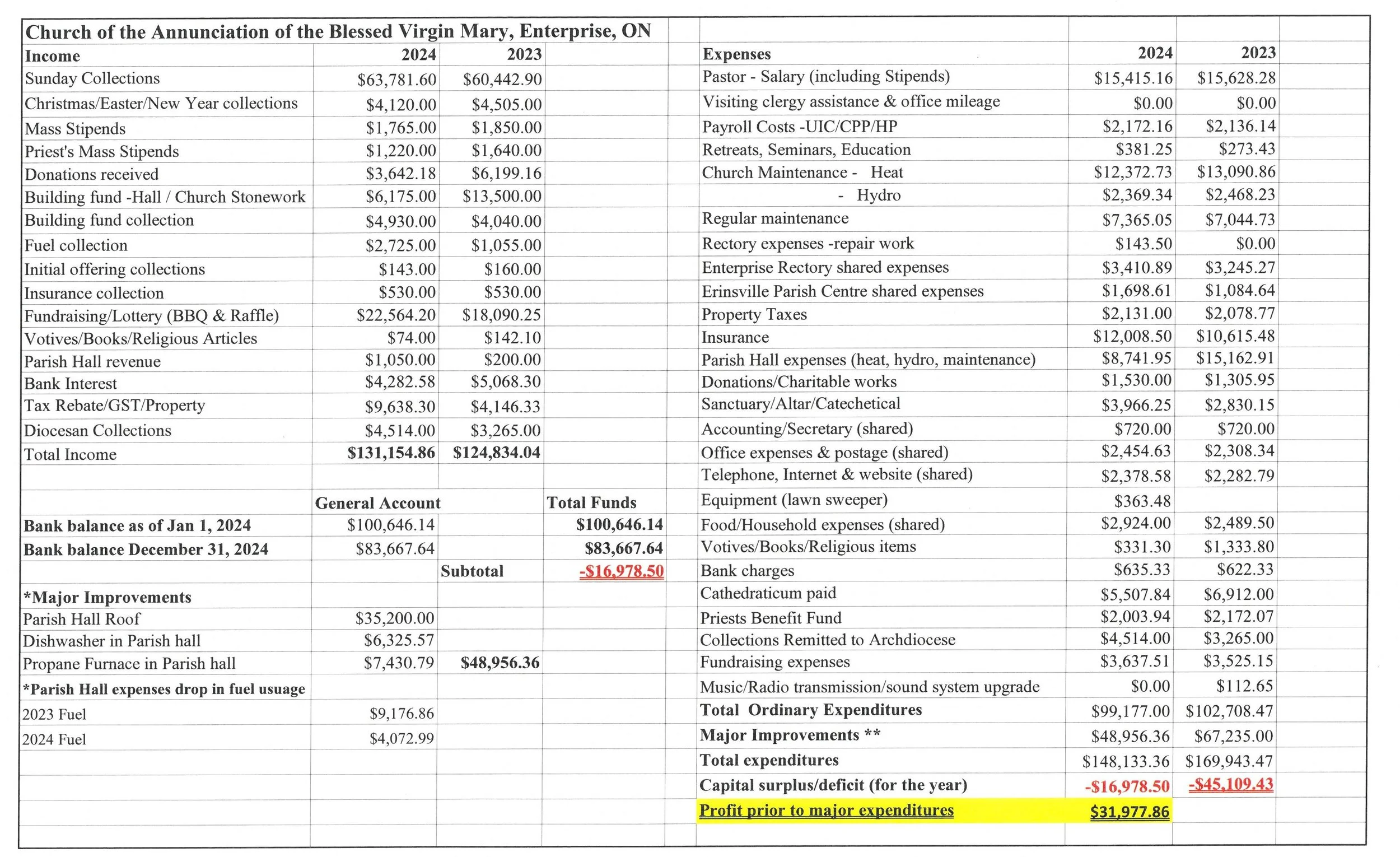Select the Cathedraticum paid row label
The width and height of the screenshot is (1400, 857).
(x=768, y=593)
